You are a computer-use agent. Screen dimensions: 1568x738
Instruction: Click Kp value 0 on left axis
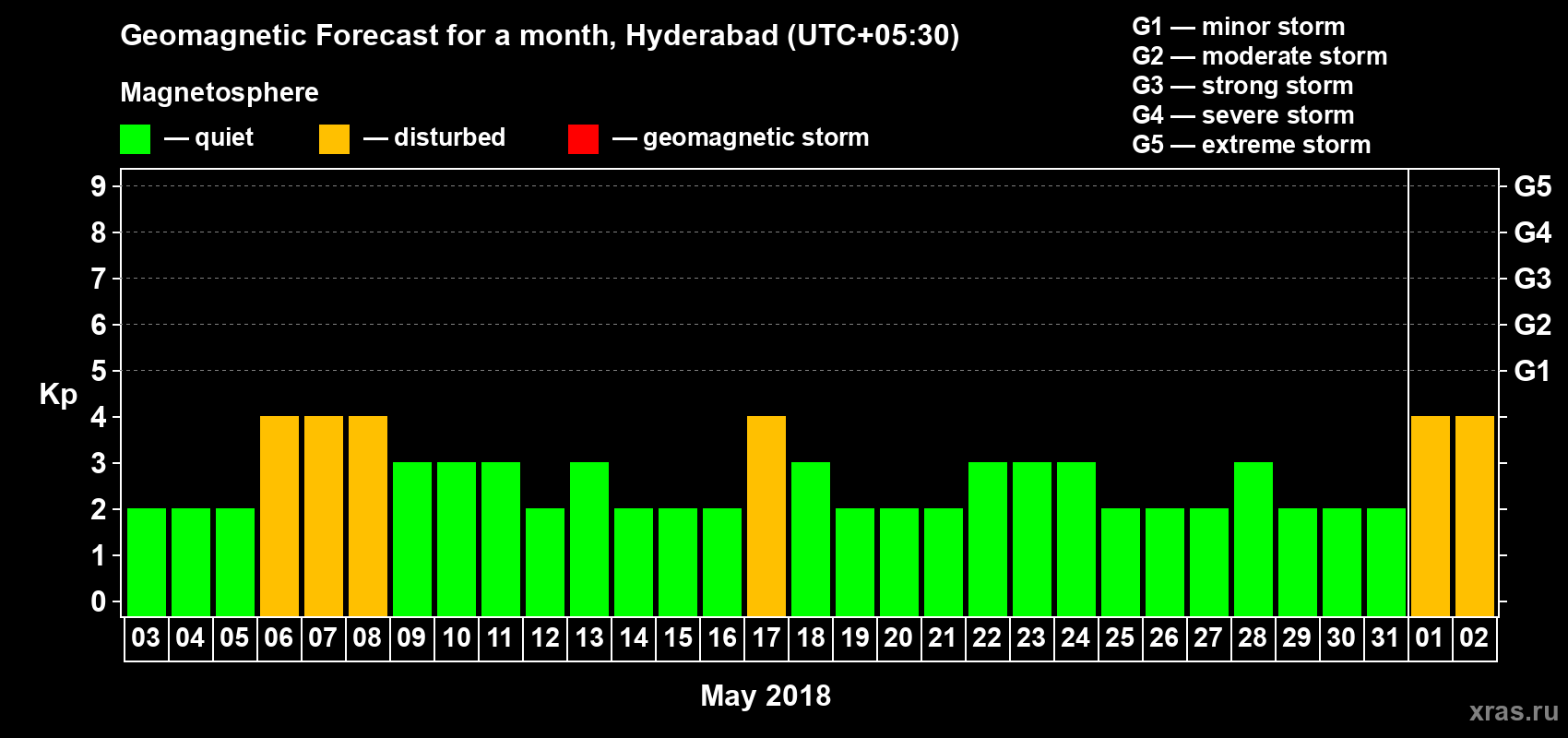coord(99,601)
